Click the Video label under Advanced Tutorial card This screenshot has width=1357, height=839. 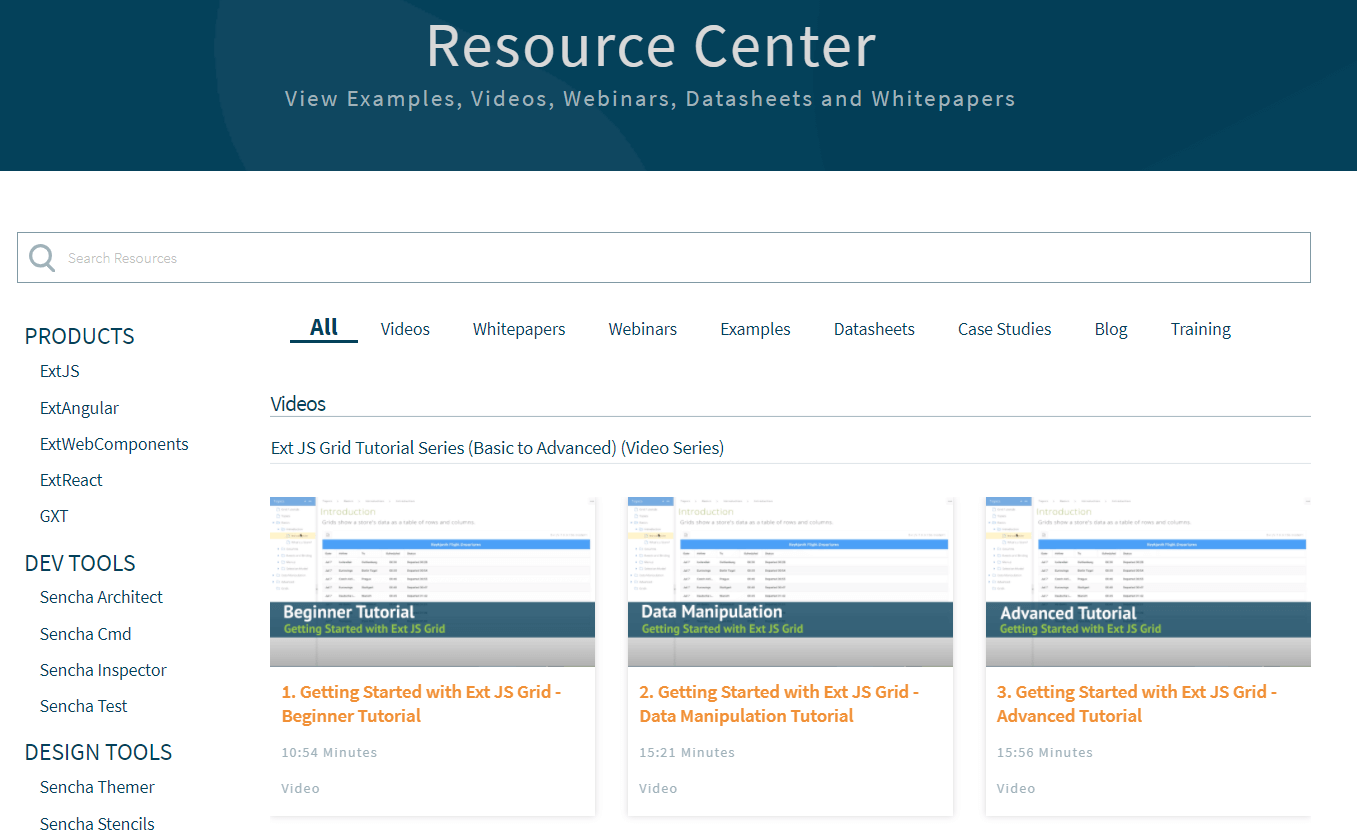pos(1016,788)
